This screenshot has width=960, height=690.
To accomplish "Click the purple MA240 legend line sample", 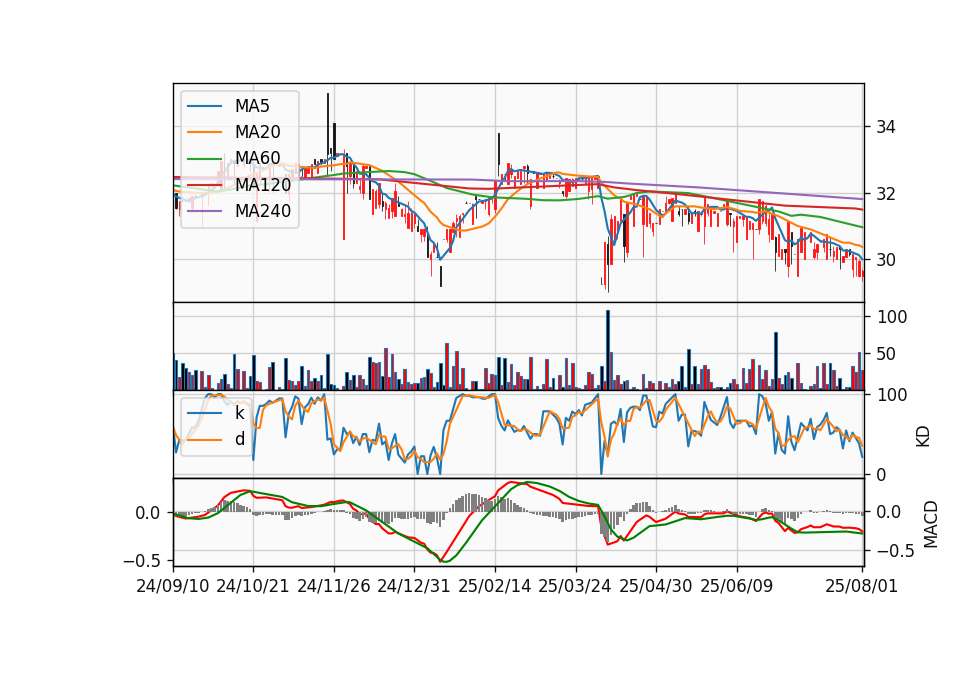I will (204, 211).
